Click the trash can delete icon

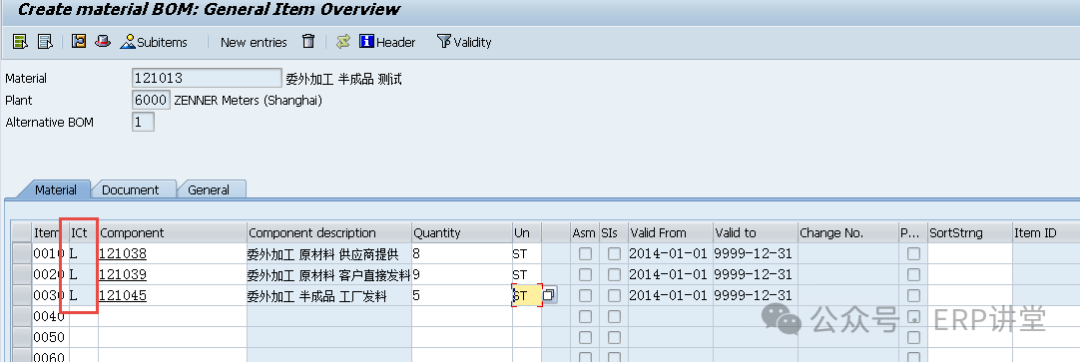click(309, 41)
